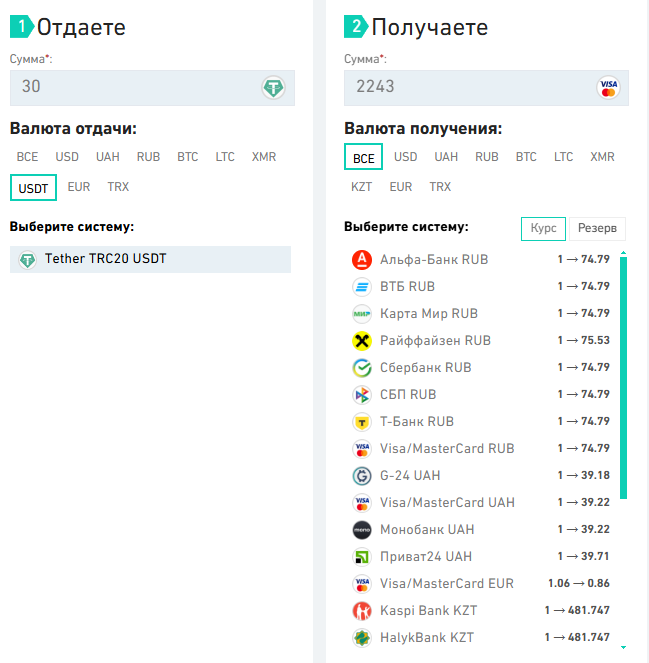Click Visa/MasterCard RUB row icon
Image resolution: width=649 pixels, height=663 pixels.
click(362, 449)
